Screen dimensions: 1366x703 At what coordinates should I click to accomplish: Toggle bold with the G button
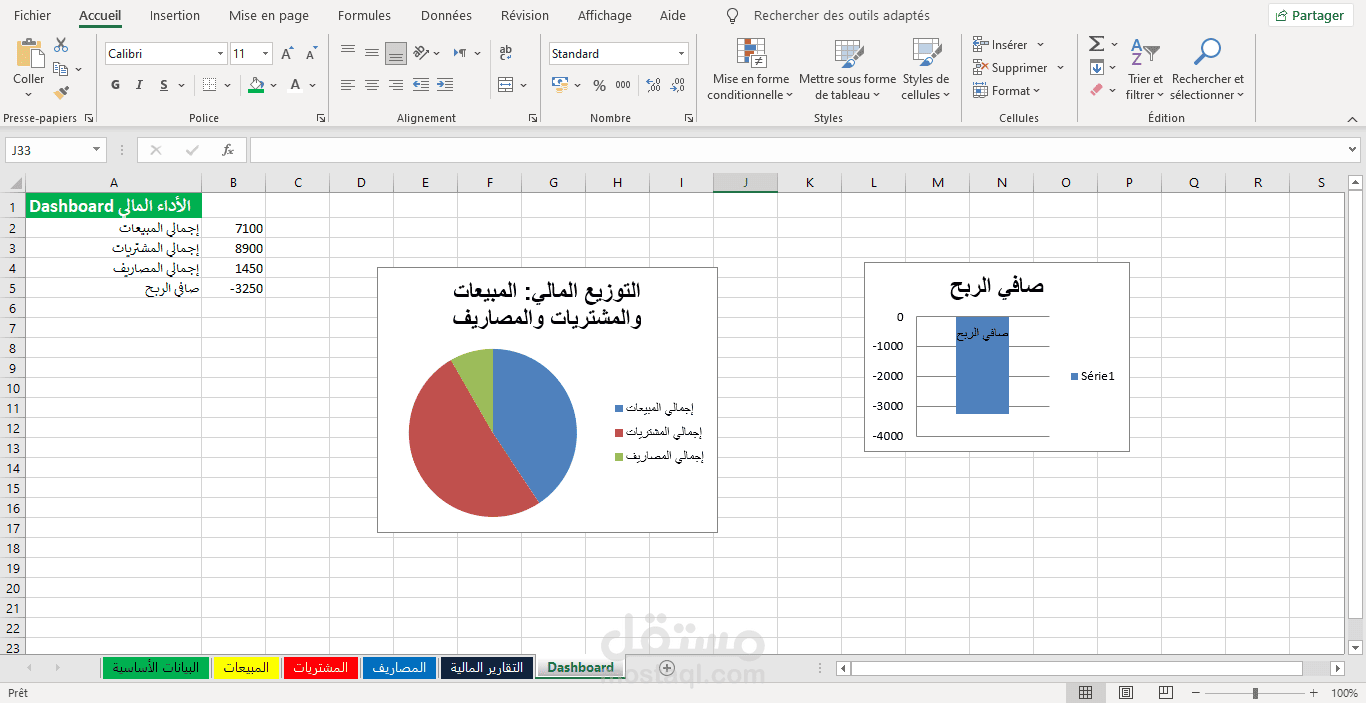coord(115,85)
